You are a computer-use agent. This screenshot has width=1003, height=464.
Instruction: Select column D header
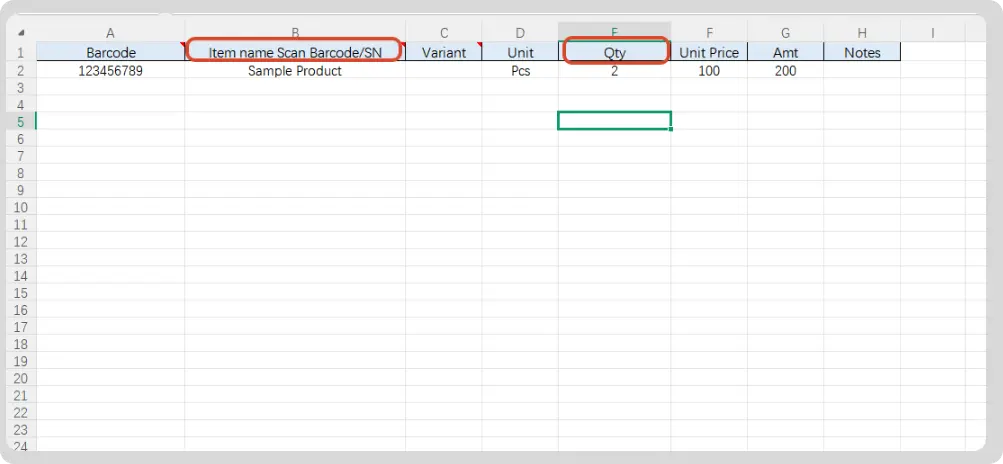[x=520, y=33]
